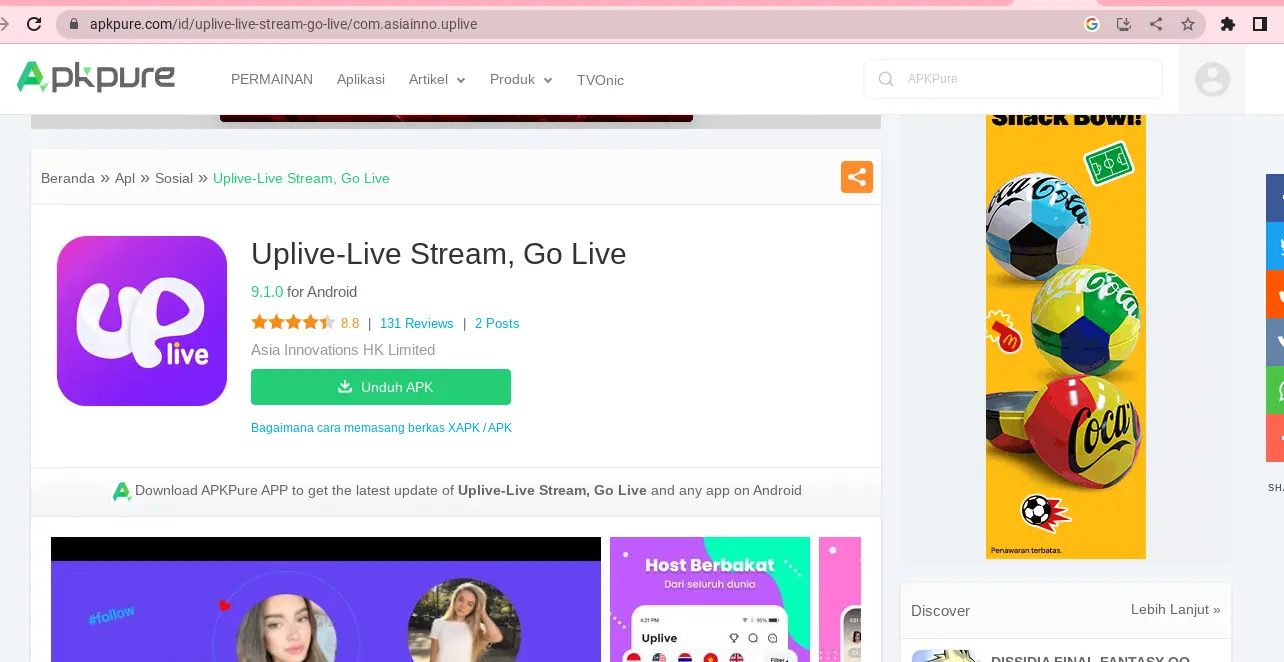Share this page via address bar icon
This screenshot has height=662, width=1284.
[1156, 24]
